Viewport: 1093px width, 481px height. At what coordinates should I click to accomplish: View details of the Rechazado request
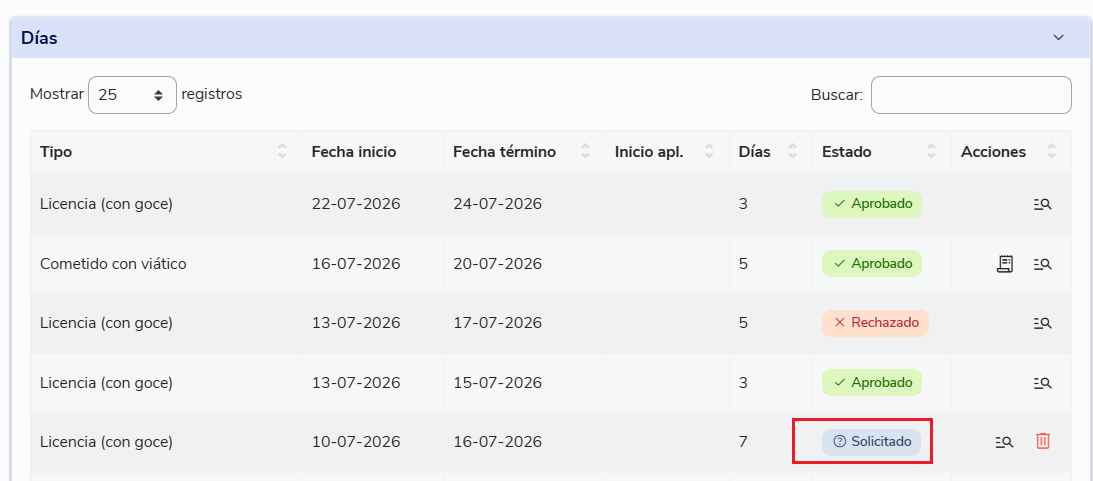click(1042, 323)
